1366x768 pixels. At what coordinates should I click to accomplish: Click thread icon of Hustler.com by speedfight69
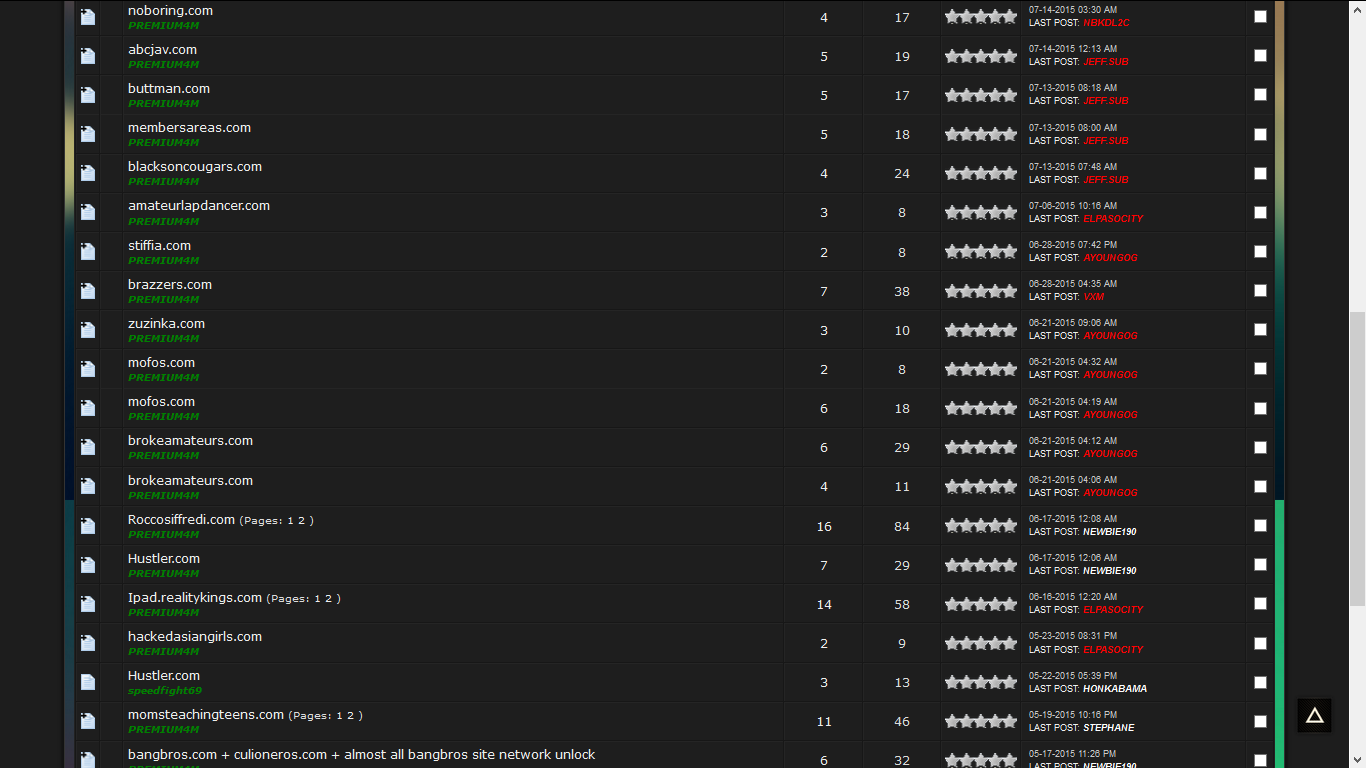[x=88, y=682]
